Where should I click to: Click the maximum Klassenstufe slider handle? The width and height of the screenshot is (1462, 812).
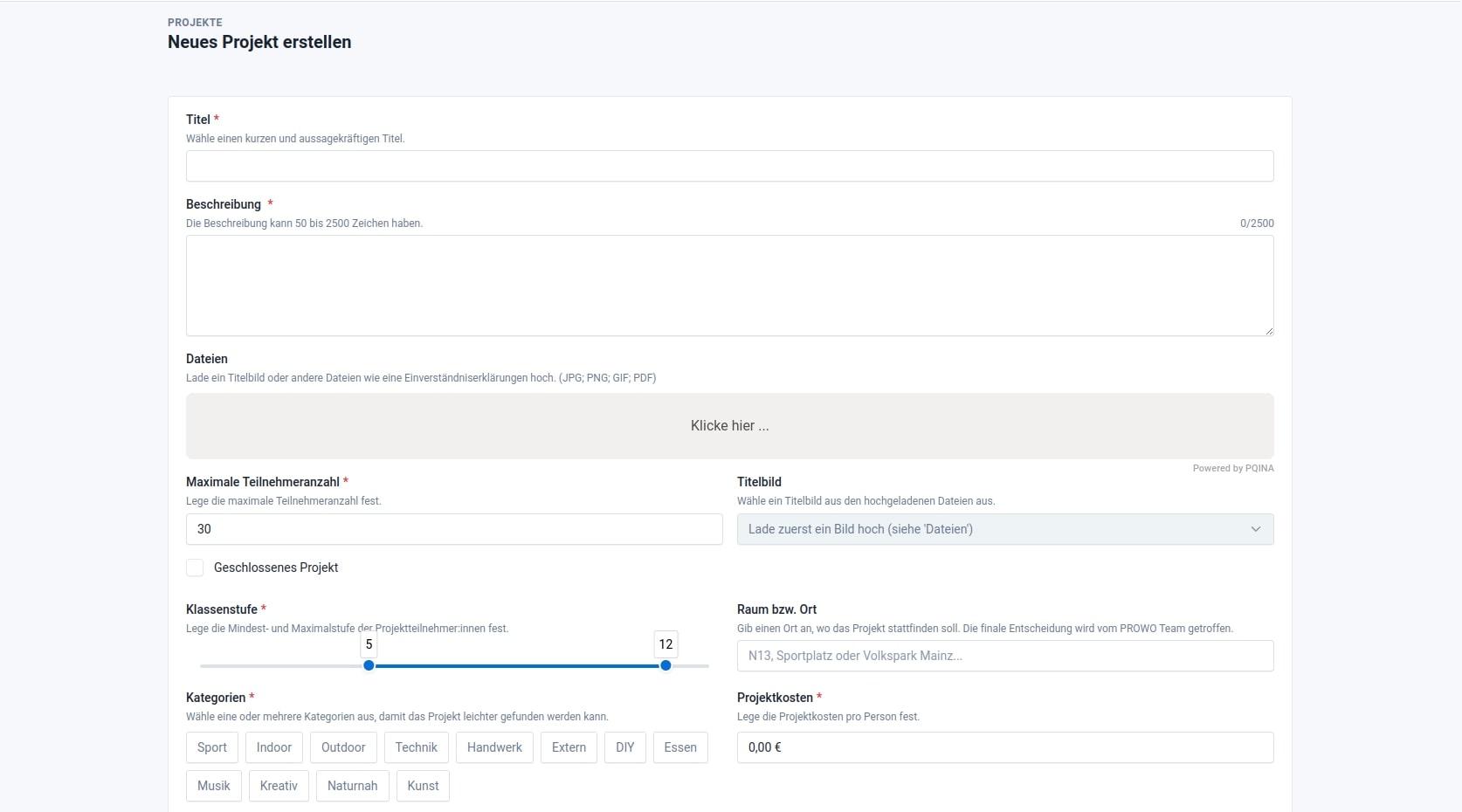665,665
